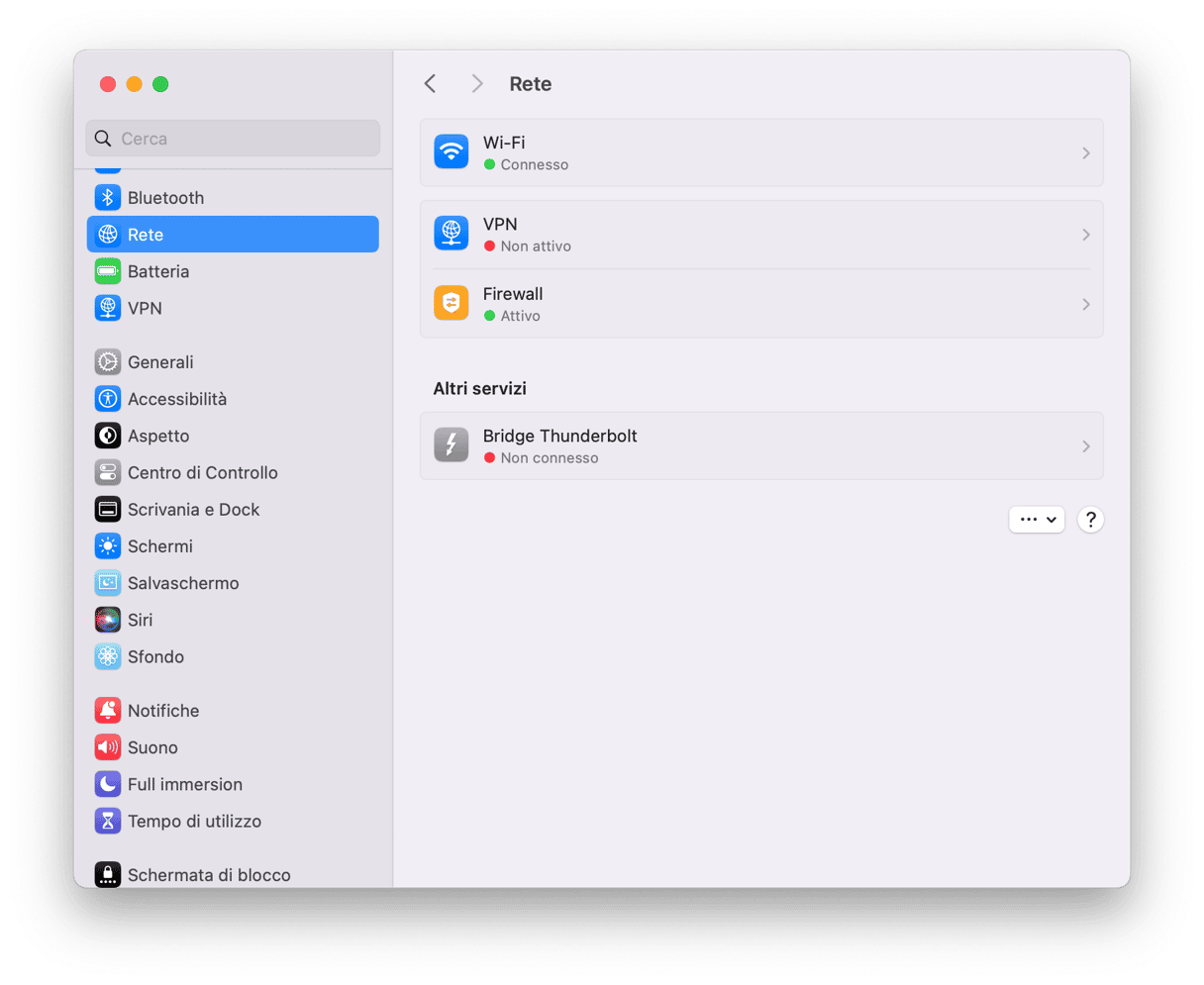Viewport: 1204px width, 985px height.
Task: Click the Sfondo flower icon
Action: (108, 656)
